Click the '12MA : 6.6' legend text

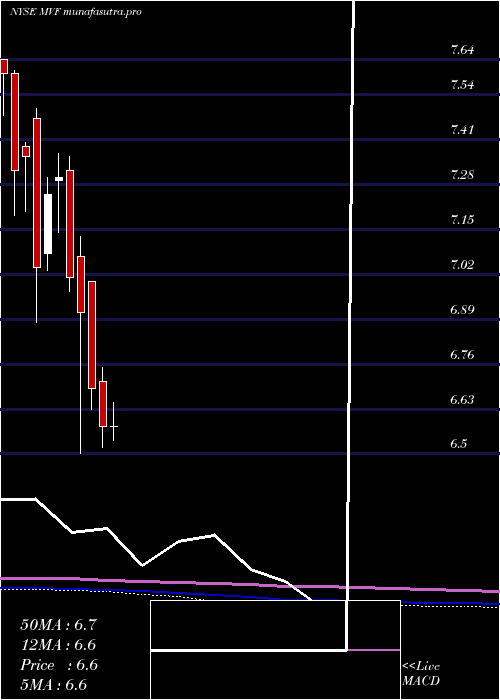click(58, 645)
